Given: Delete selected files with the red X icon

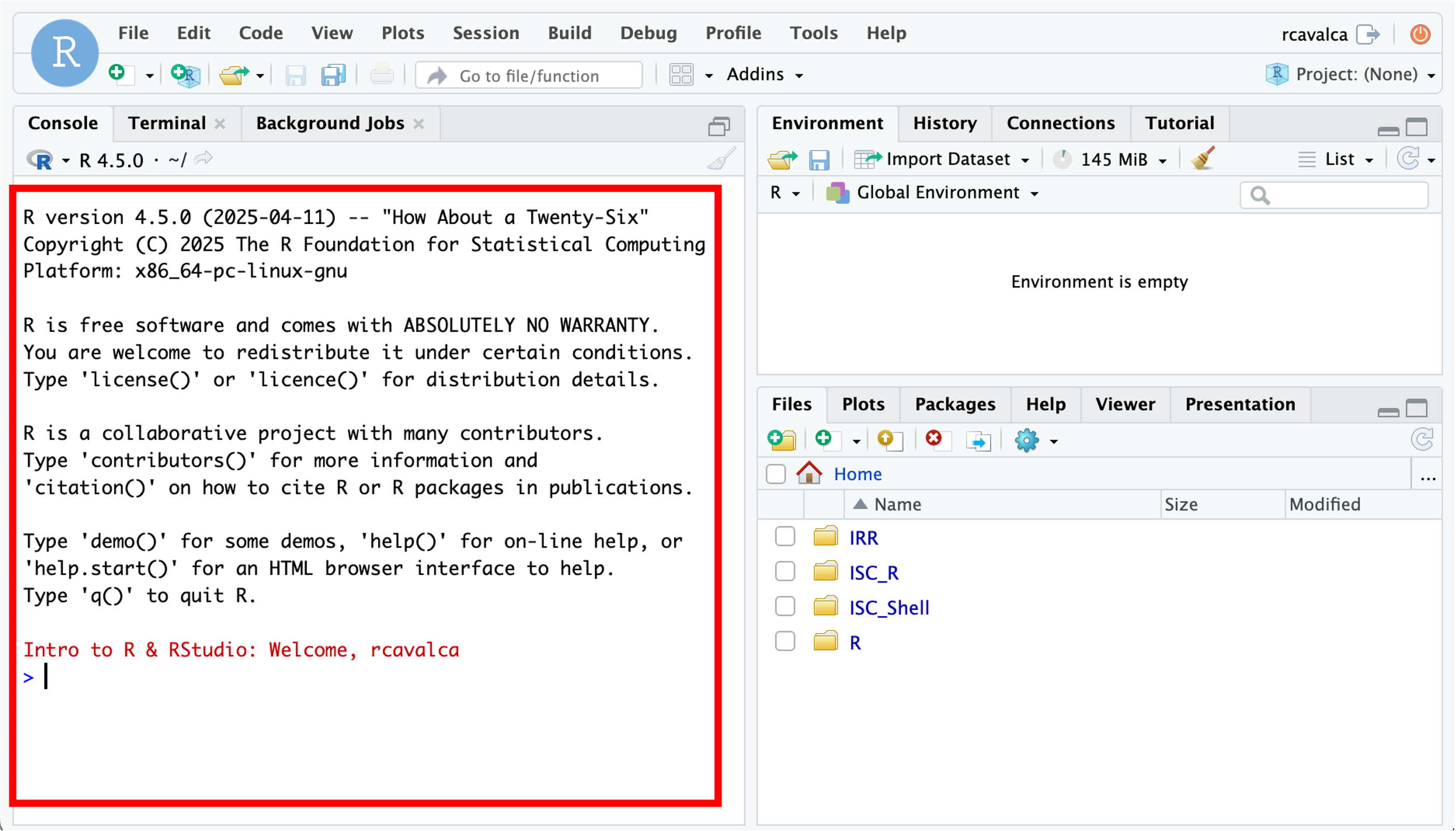Looking at the screenshot, I should 934,440.
